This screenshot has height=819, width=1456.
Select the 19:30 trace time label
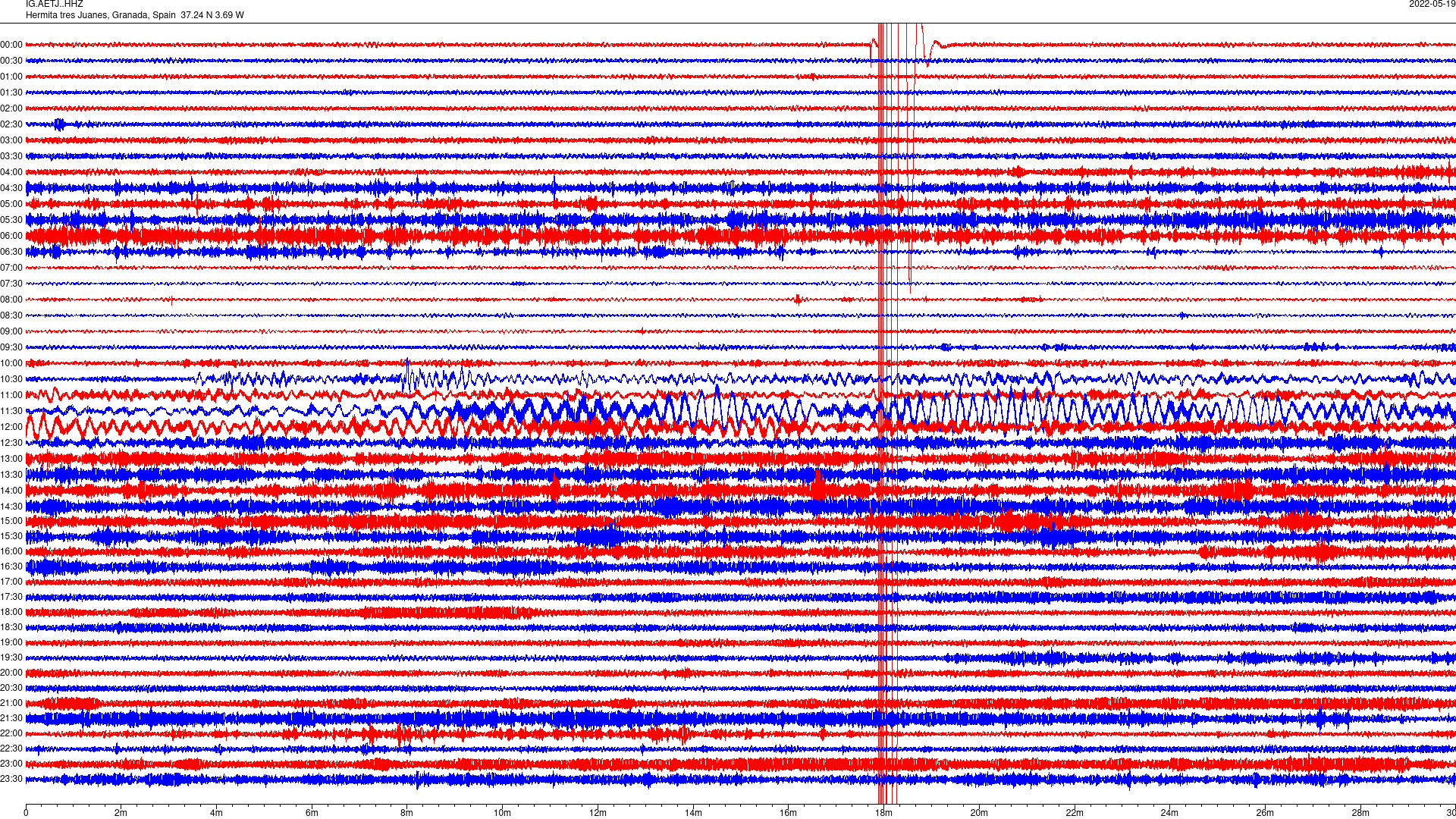click(x=11, y=657)
